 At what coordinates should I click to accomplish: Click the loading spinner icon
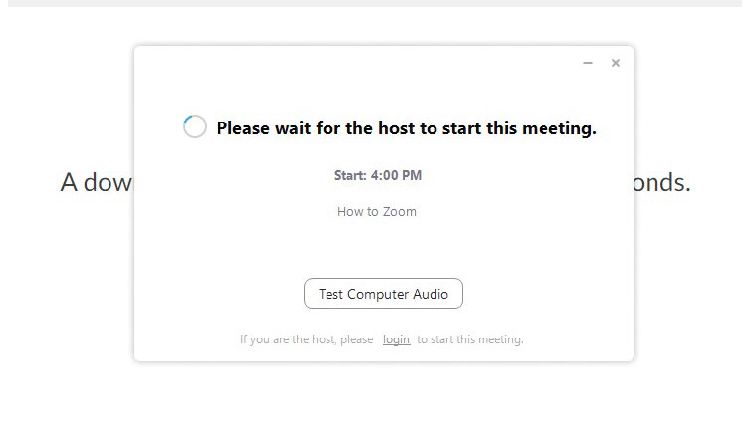coord(195,127)
